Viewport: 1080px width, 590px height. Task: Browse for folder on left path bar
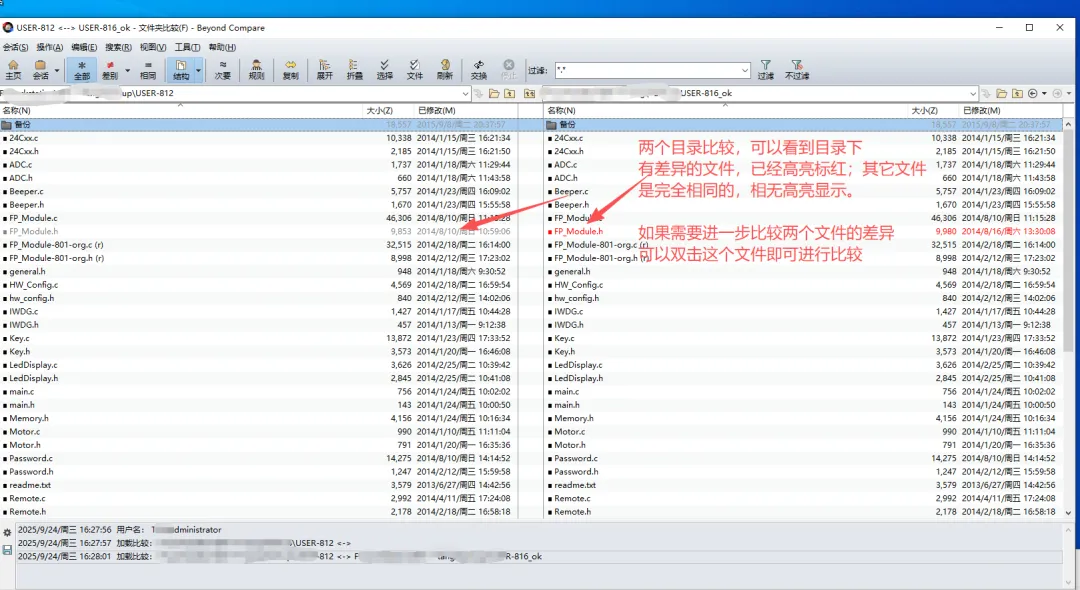pos(494,94)
